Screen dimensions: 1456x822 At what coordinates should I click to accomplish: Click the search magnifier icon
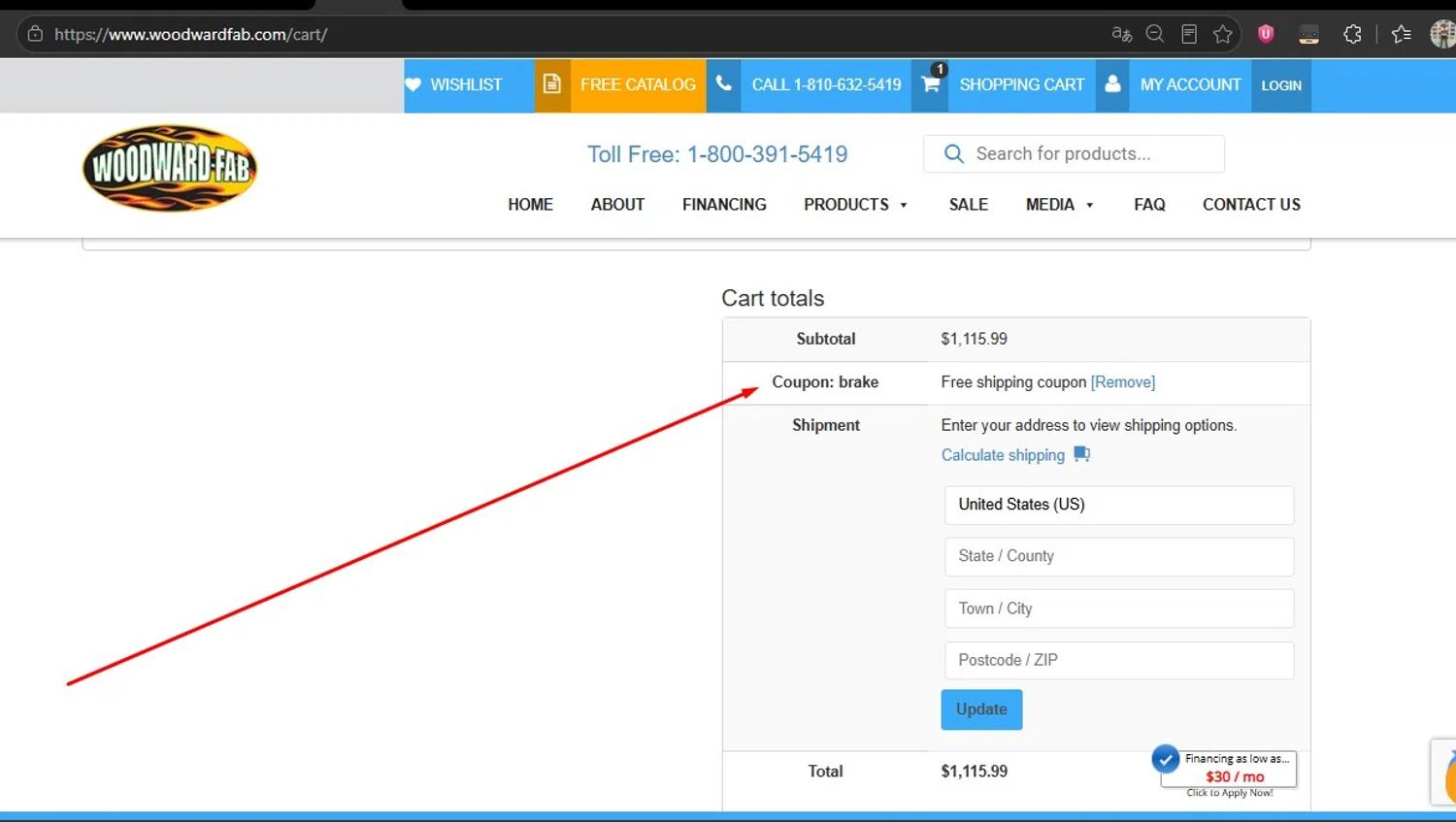(x=954, y=153)
